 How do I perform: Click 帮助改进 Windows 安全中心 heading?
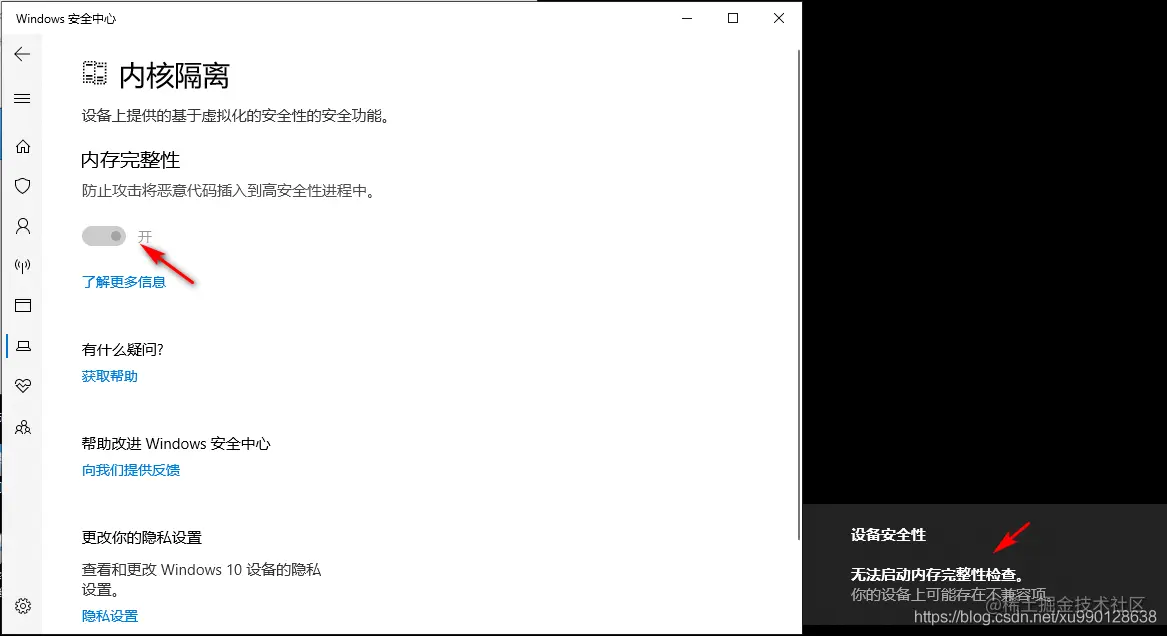(176, 444)
